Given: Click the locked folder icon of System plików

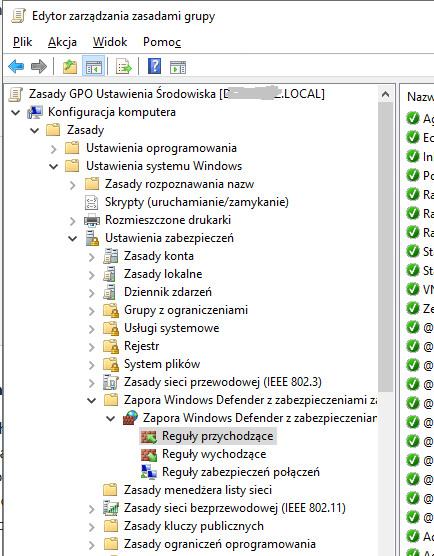Looking at the screenshot, I should (x=111, y=364).
